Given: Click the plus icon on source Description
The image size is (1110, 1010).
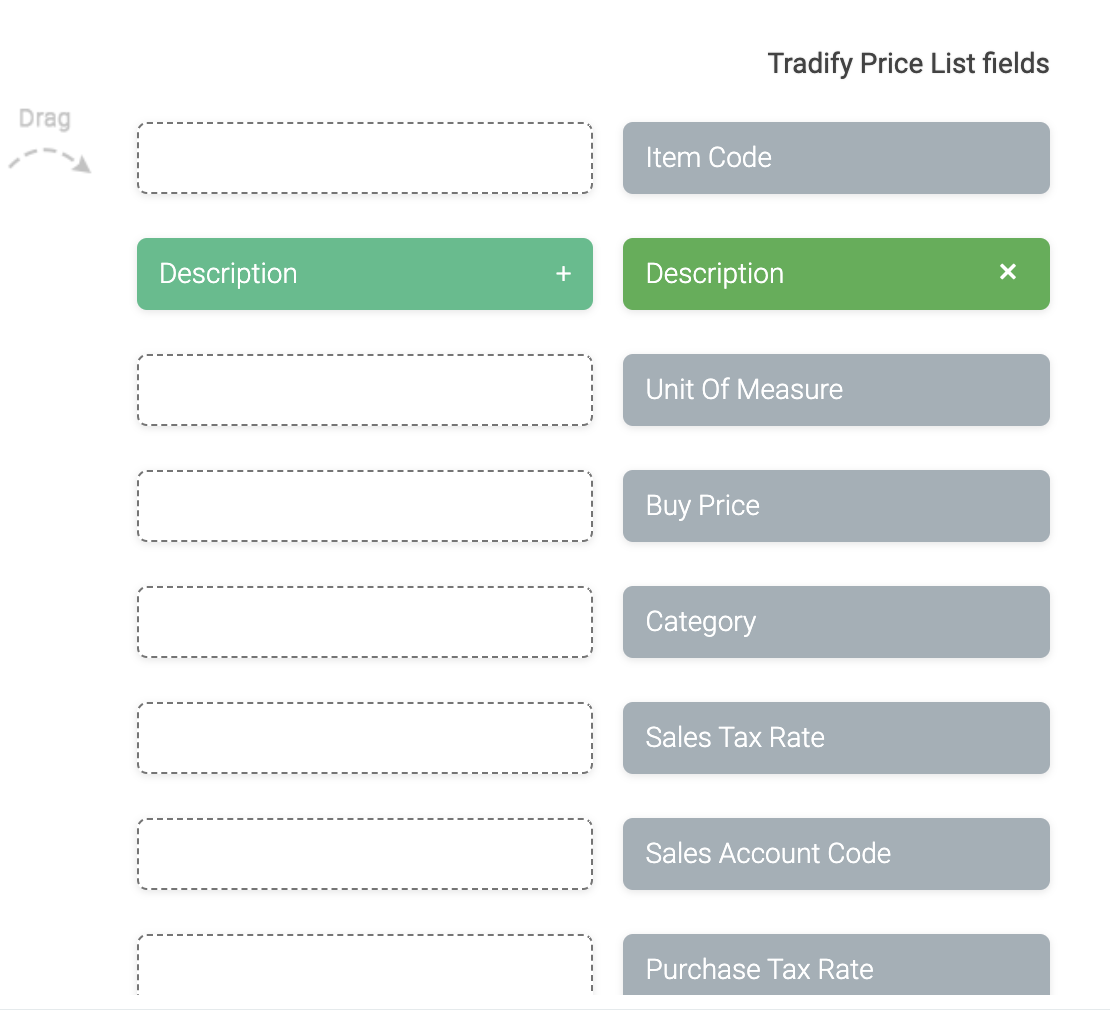Looking at the screenshot, I should (564, 274).
